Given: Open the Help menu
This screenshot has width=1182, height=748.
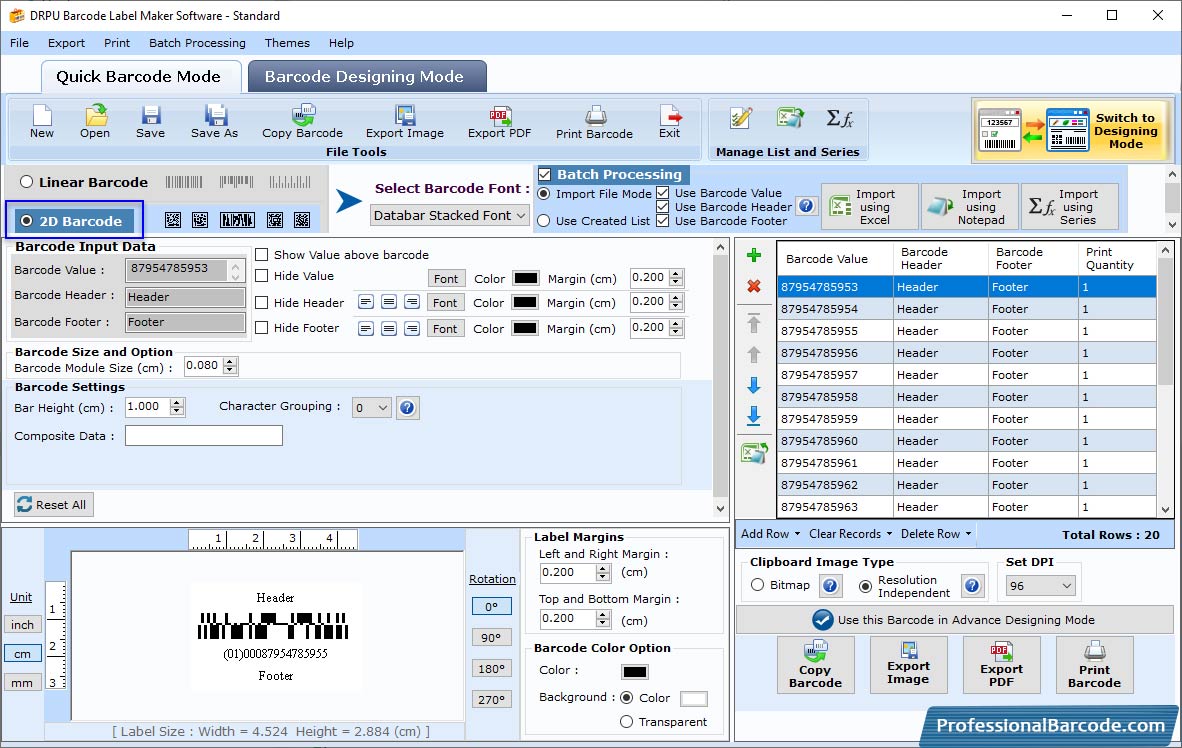Looking at the screenshot, I should (x=341, y=43).
